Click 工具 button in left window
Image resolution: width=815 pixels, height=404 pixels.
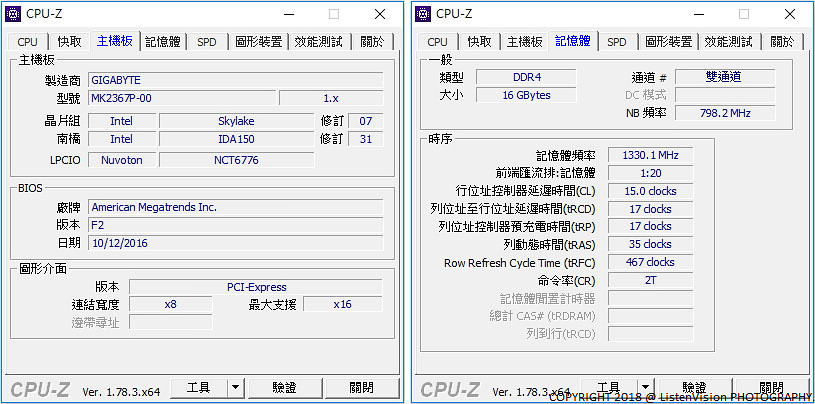click(x=199, y=388)
